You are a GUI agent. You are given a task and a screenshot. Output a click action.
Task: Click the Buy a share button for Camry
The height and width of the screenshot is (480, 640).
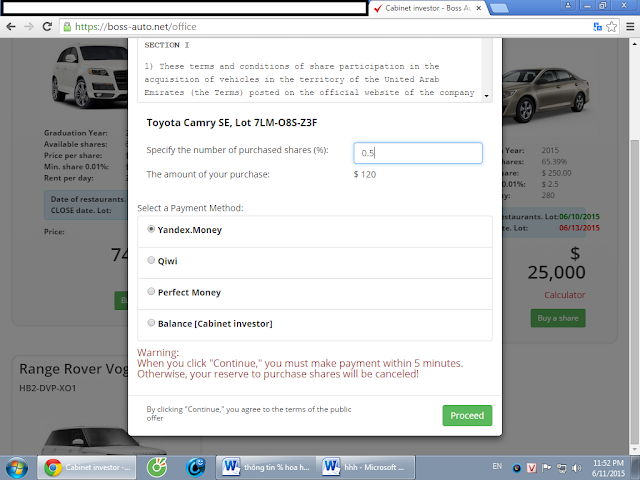(558, 318)
